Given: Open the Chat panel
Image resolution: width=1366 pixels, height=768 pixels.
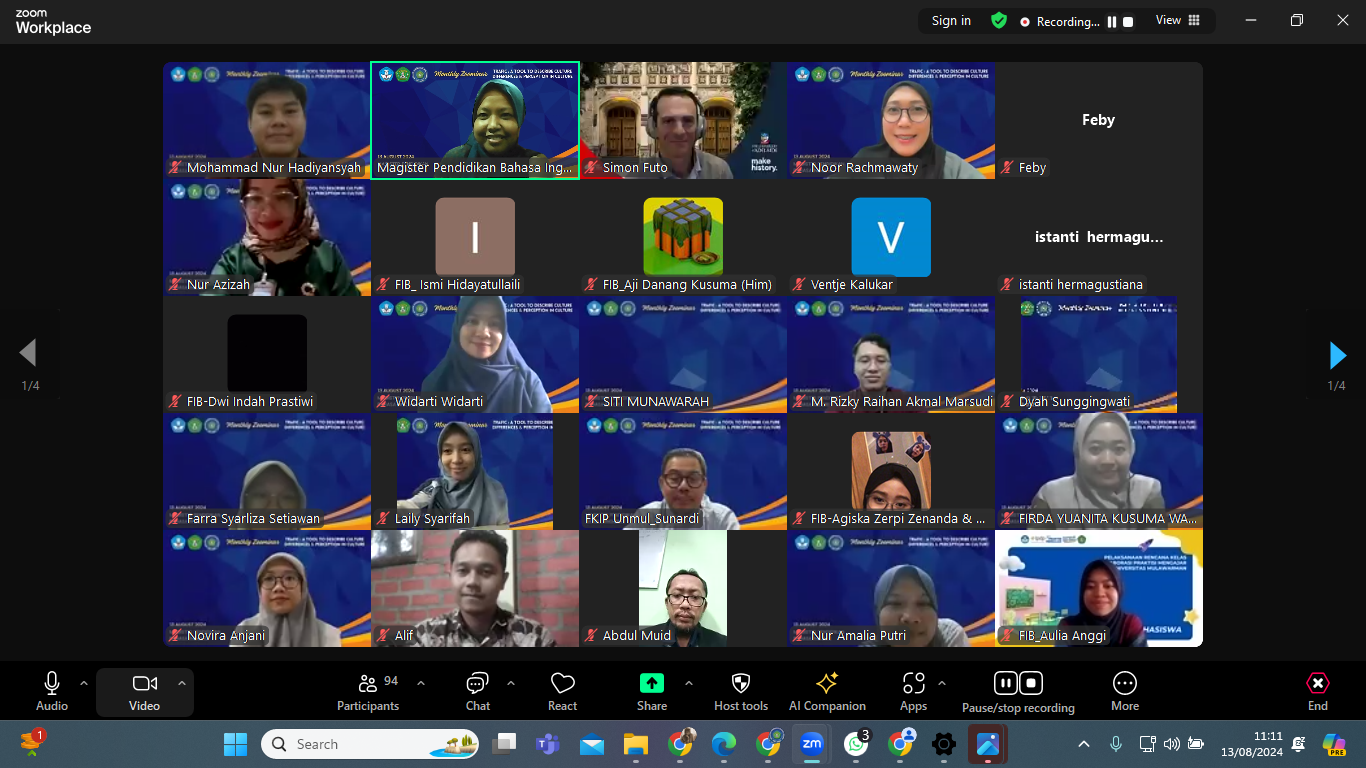Looking at the screenshot, I should pyautogui.click(x=477, y=692).
